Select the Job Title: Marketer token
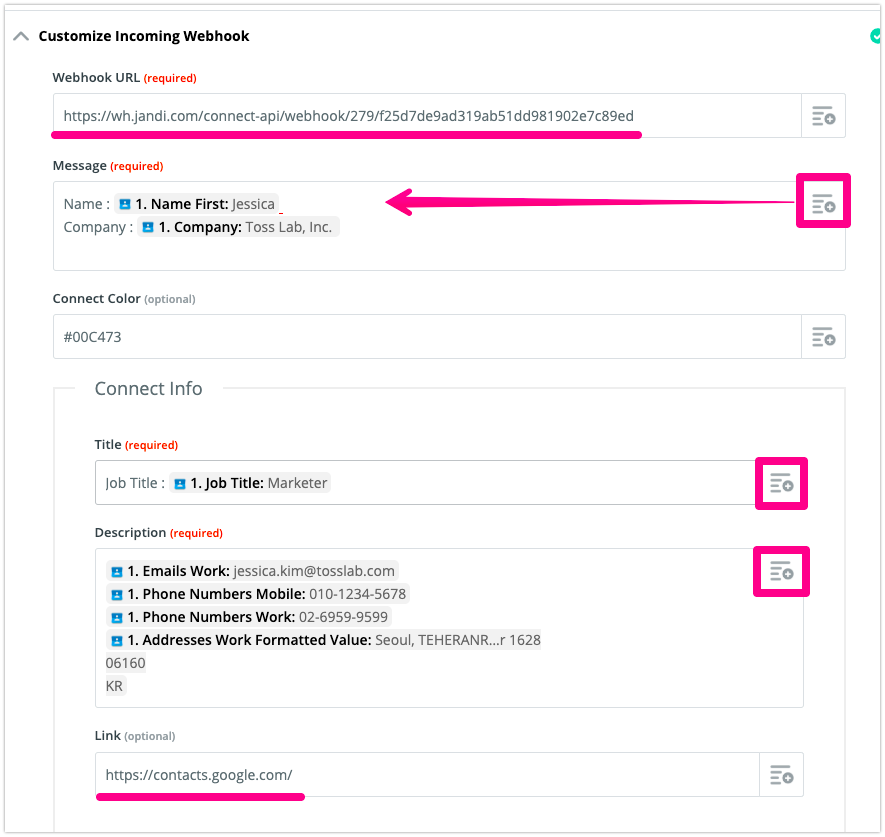This screenshot has height=837, width=885. tap(250, 483)
